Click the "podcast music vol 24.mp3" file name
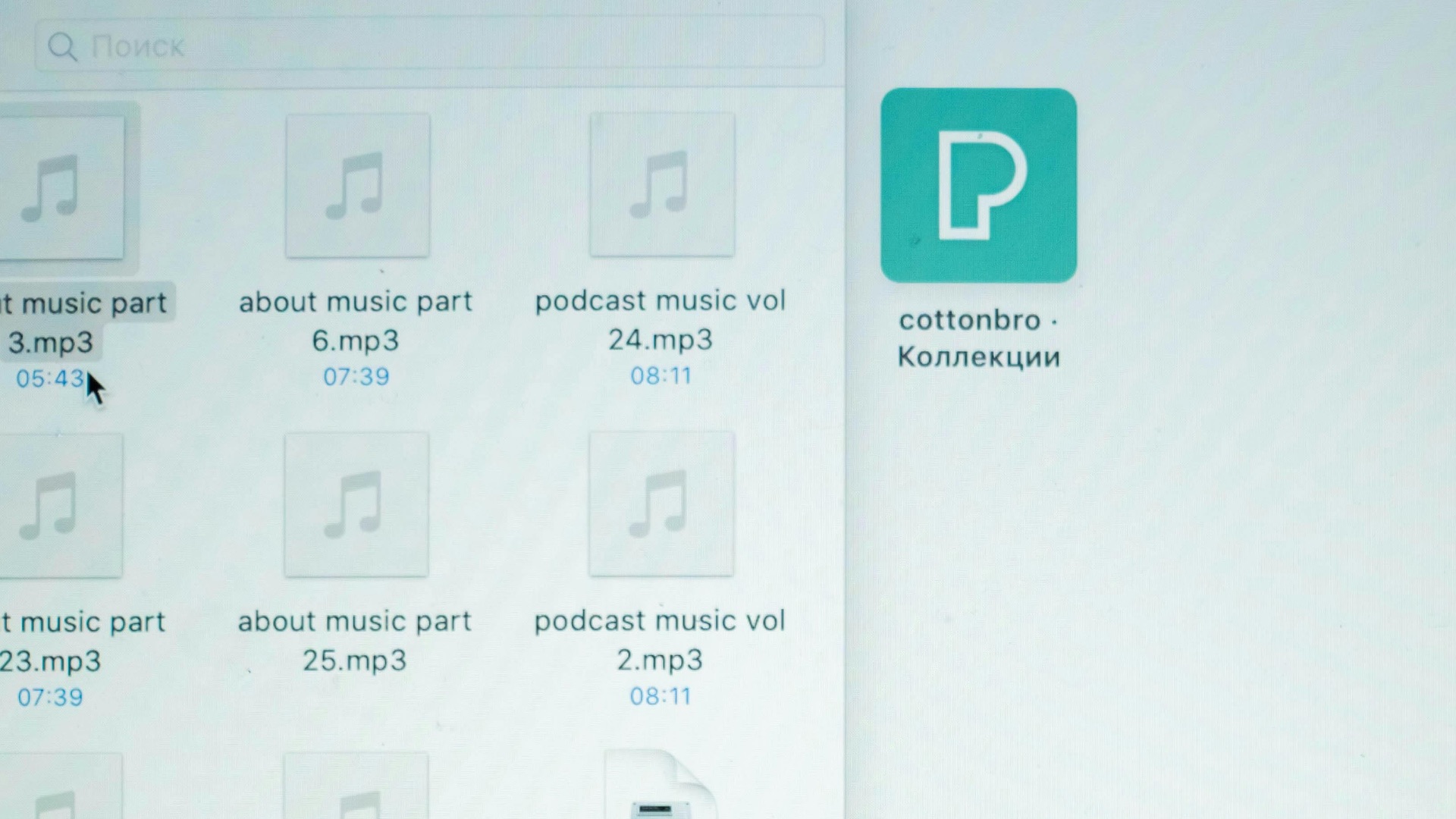This screenshot has width=1456, height=819. click(x=661, y=319)
